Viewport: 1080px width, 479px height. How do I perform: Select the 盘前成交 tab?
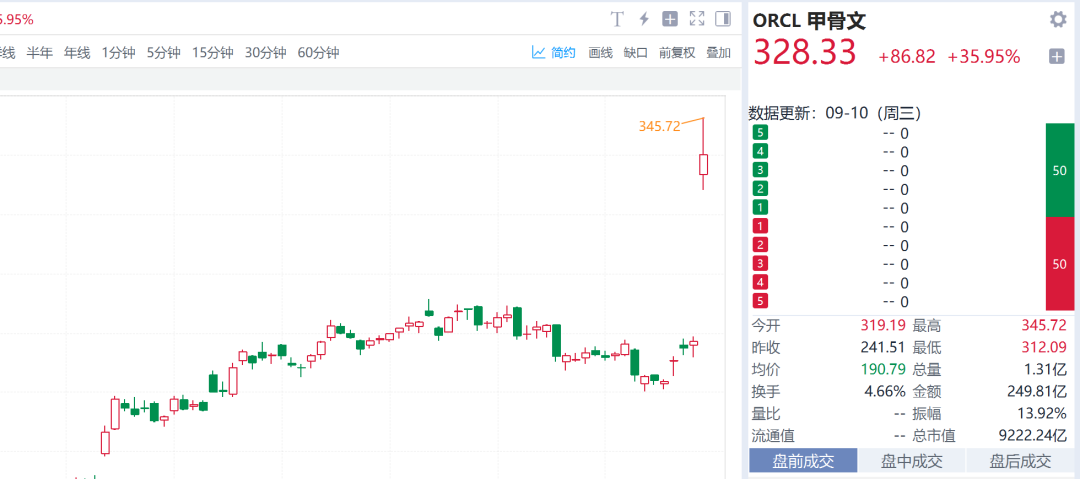(x=802, y=461)
